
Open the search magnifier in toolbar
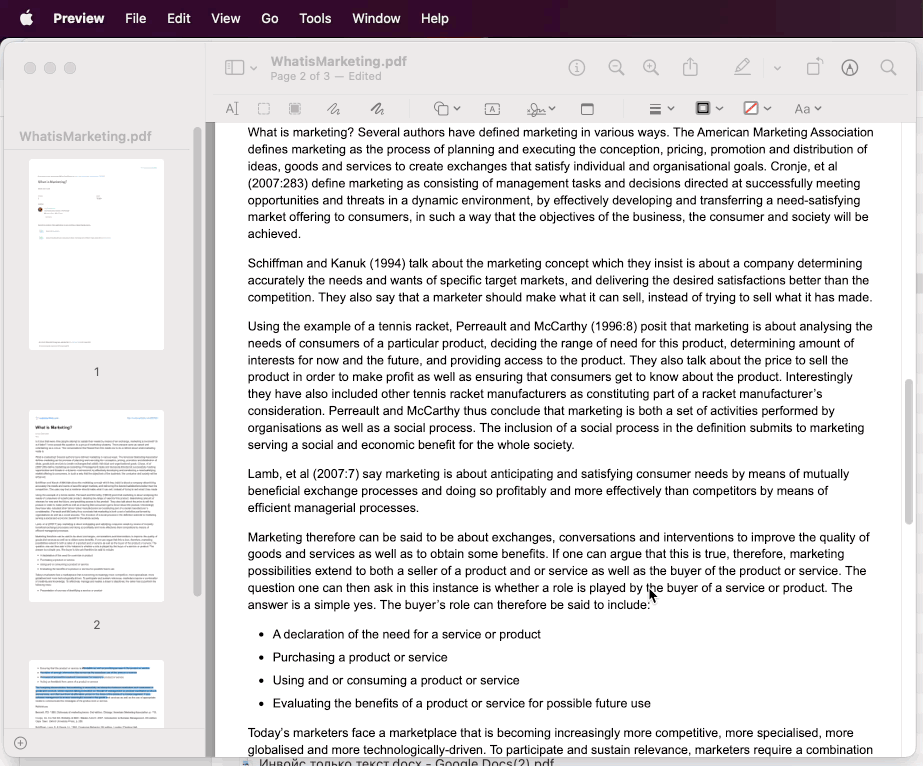click(x=888, y=68)
